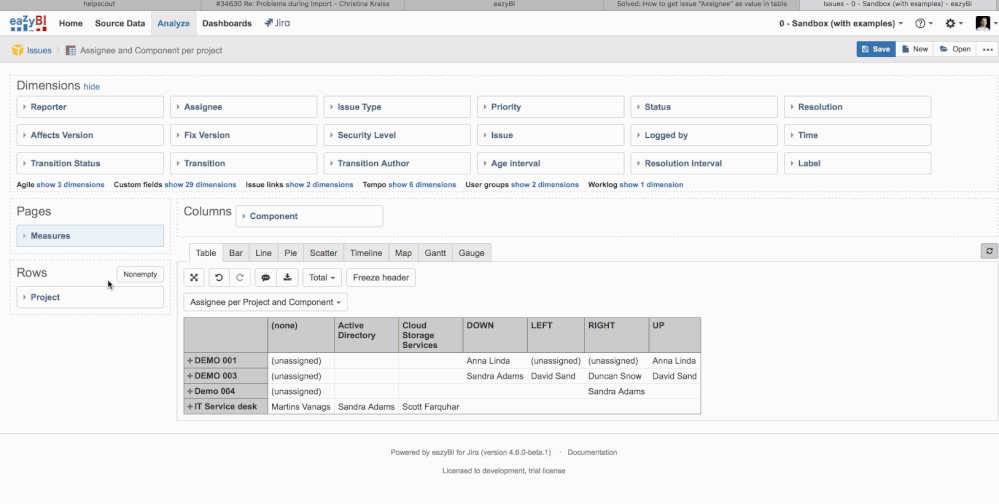Screen dimensions: 999x504
Task: Click the Component dimension in Columns
Action: coord(309,216)
